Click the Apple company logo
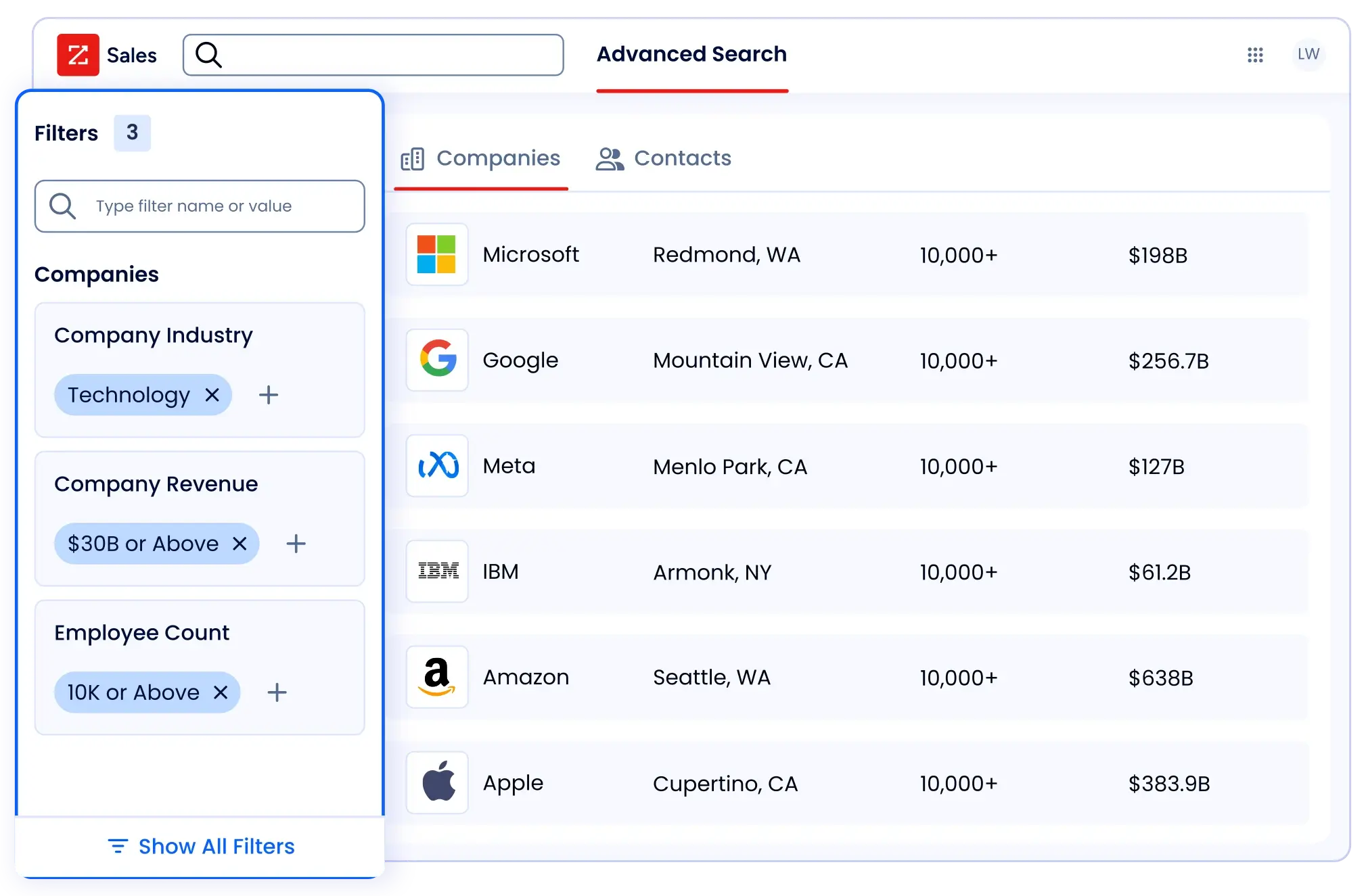Image resolution: width=1366 pixels, height=896 pixels. tap(437, 782)
